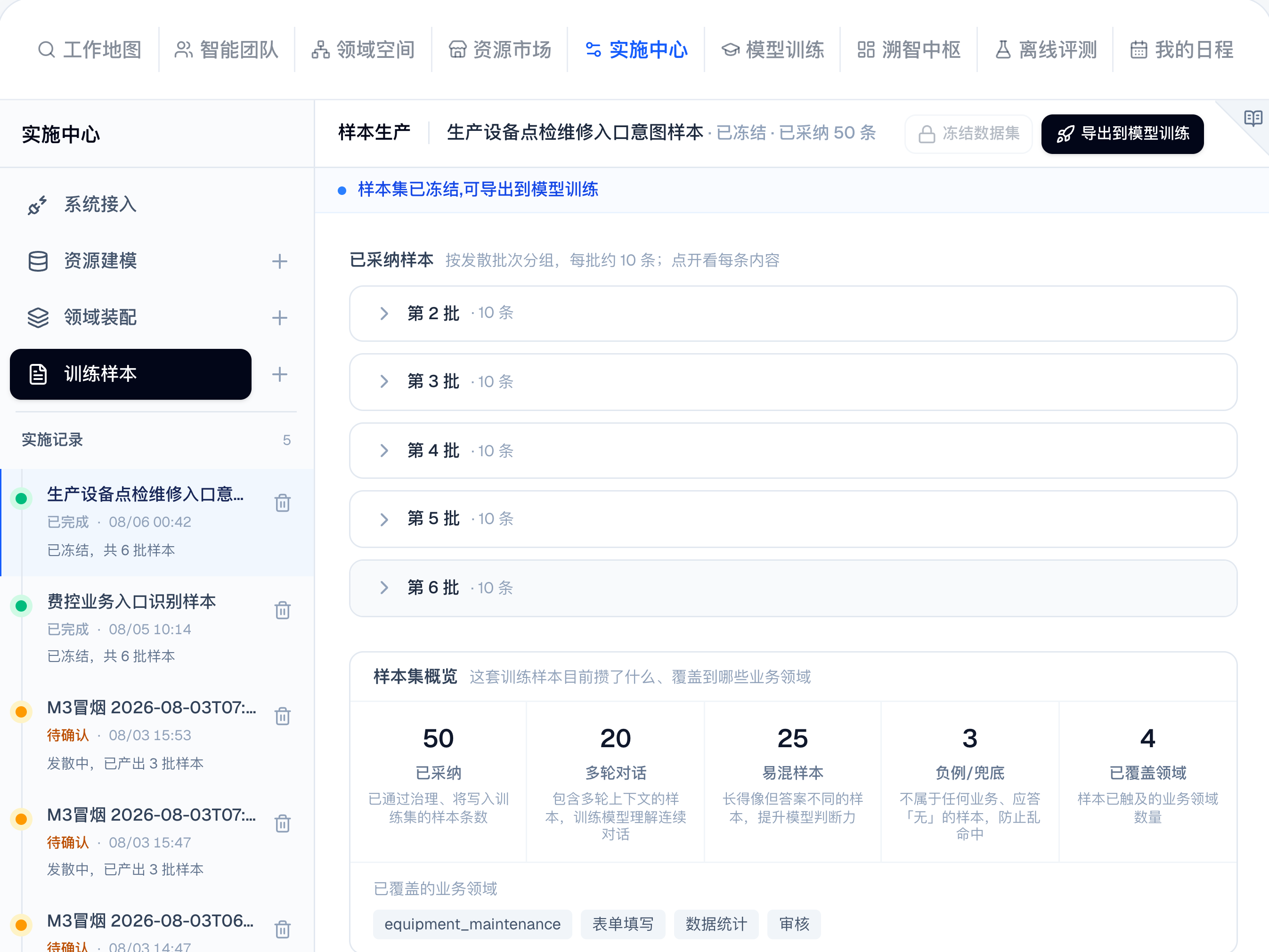Click the 溯智中枢 grid icon

(866, 50)
